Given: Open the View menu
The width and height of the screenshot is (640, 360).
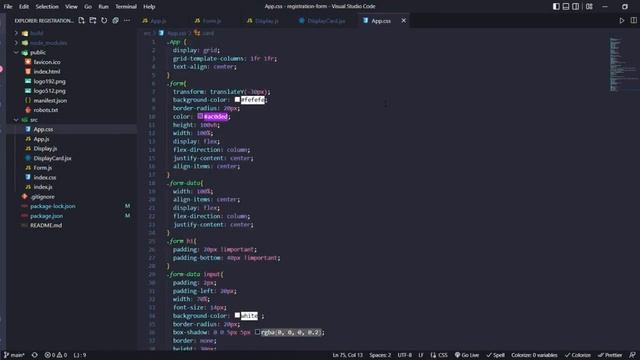Looking at the screenshot, I should click(71, 7).
